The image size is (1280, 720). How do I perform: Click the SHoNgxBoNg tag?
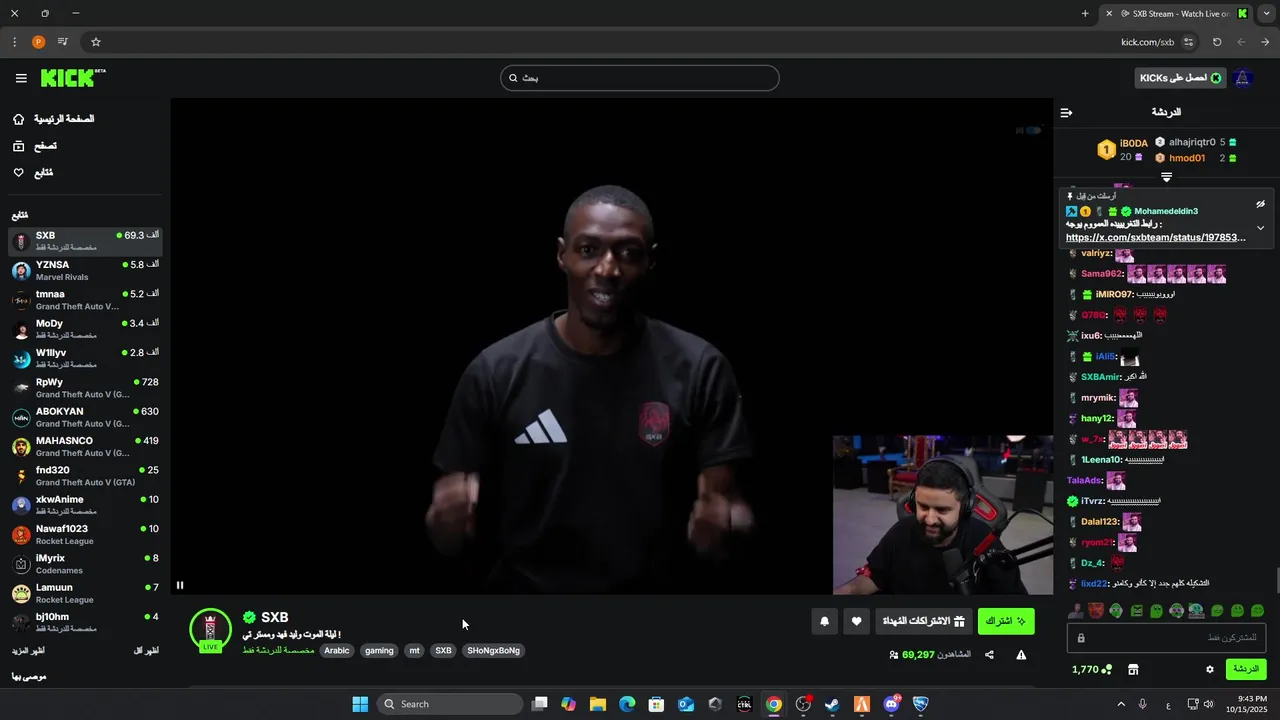point(494,650)
